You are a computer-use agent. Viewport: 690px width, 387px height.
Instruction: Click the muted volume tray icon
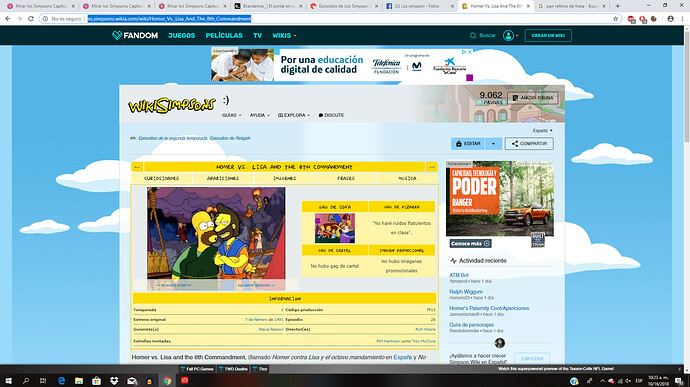coord(628,381)
